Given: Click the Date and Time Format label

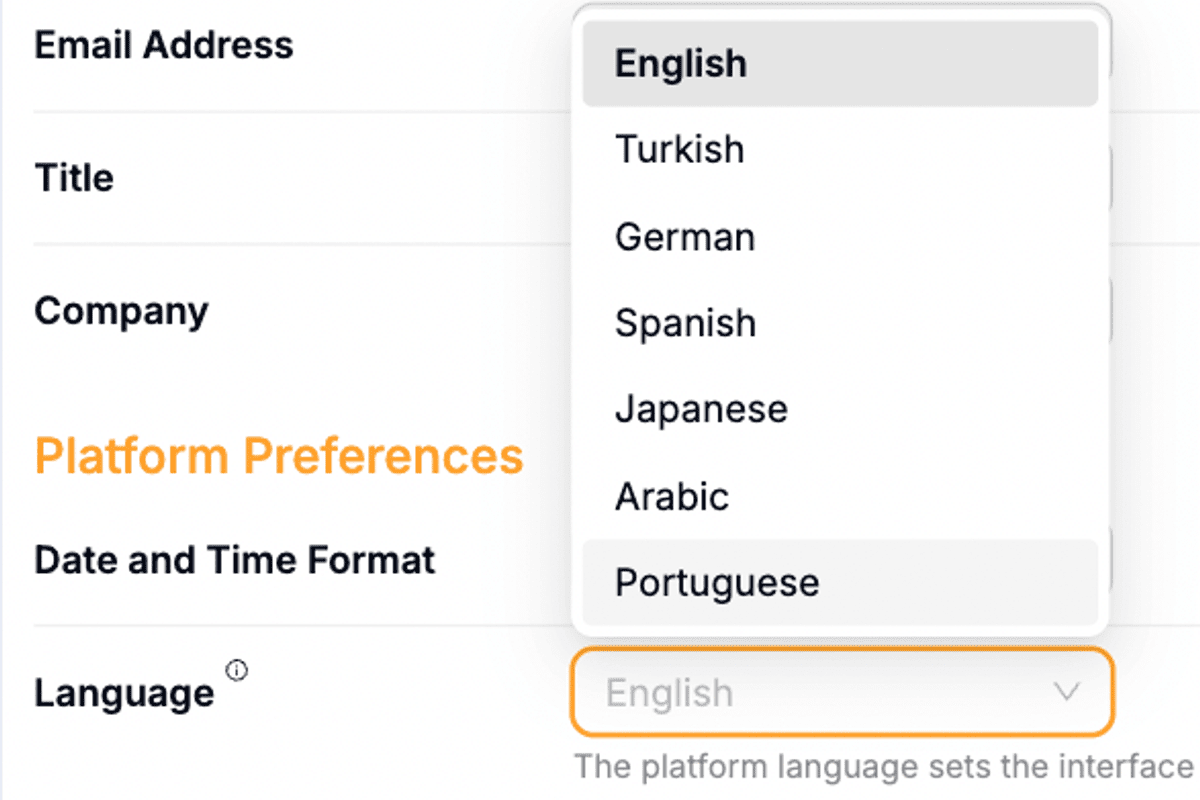Looking at the screenshot, I should click(234, 559).
